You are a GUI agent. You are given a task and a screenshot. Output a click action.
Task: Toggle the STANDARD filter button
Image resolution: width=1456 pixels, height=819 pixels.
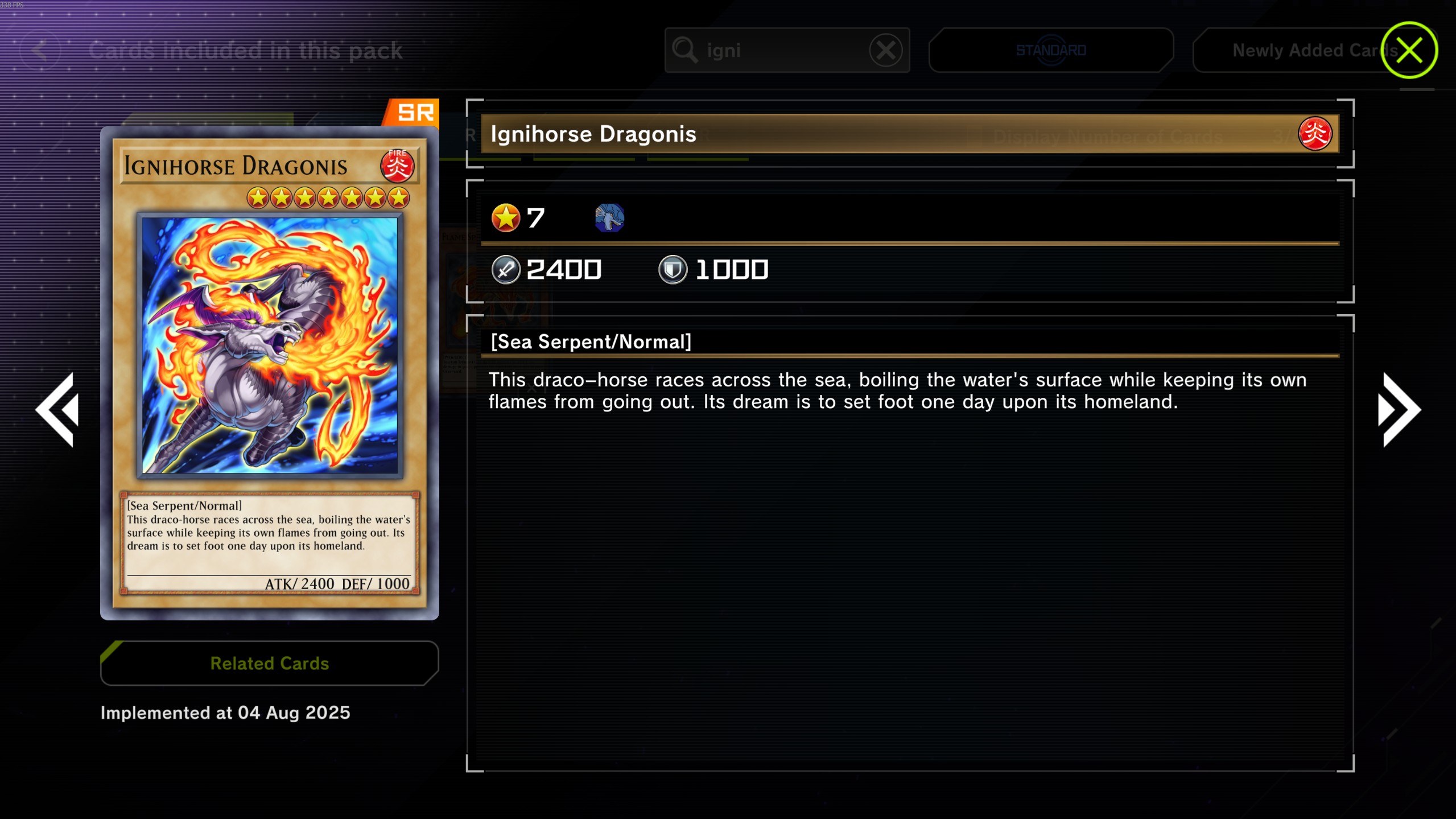click(1051, 51)
